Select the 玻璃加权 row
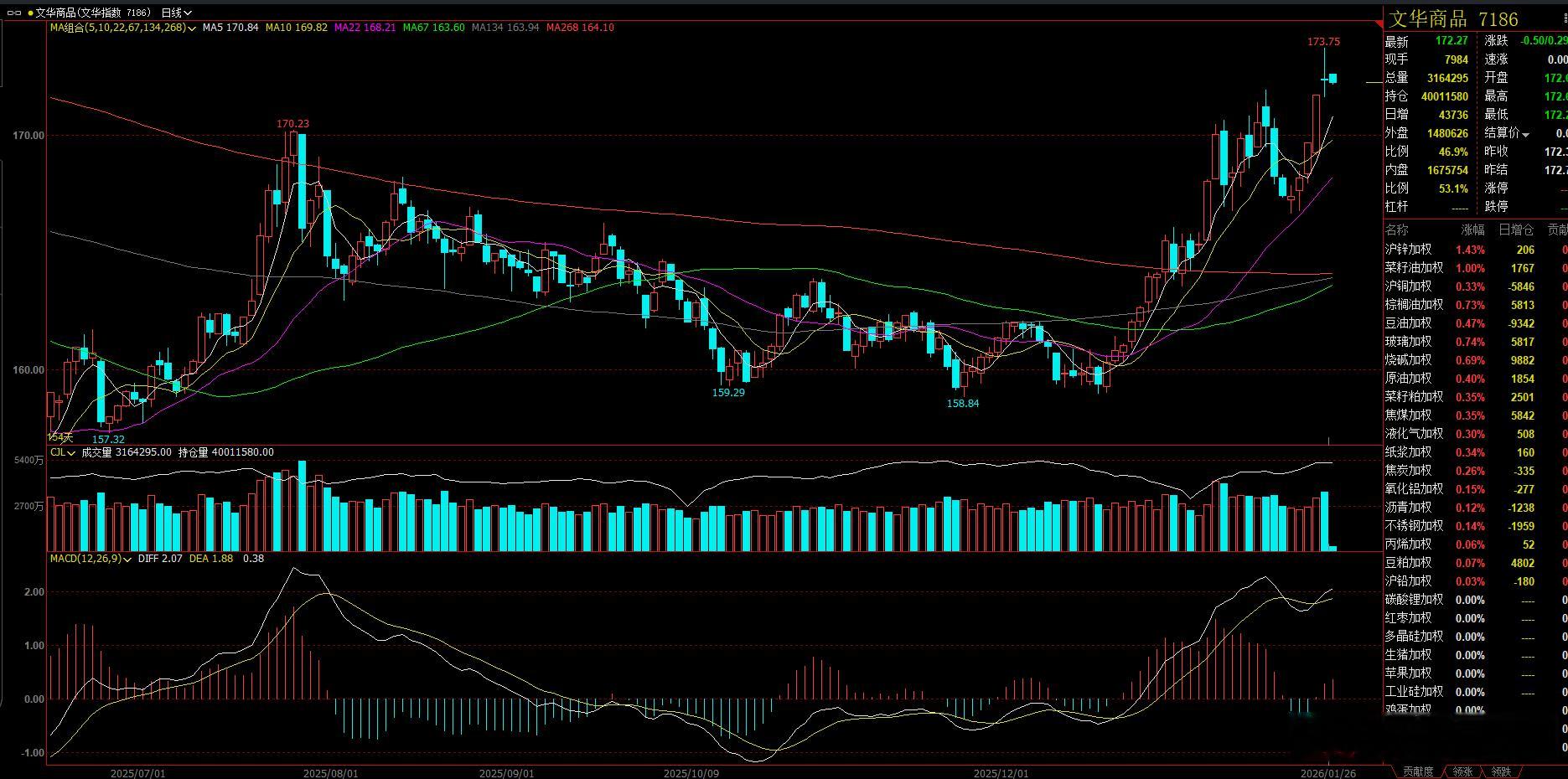The image size is (1568, 779). point(1475,342)
